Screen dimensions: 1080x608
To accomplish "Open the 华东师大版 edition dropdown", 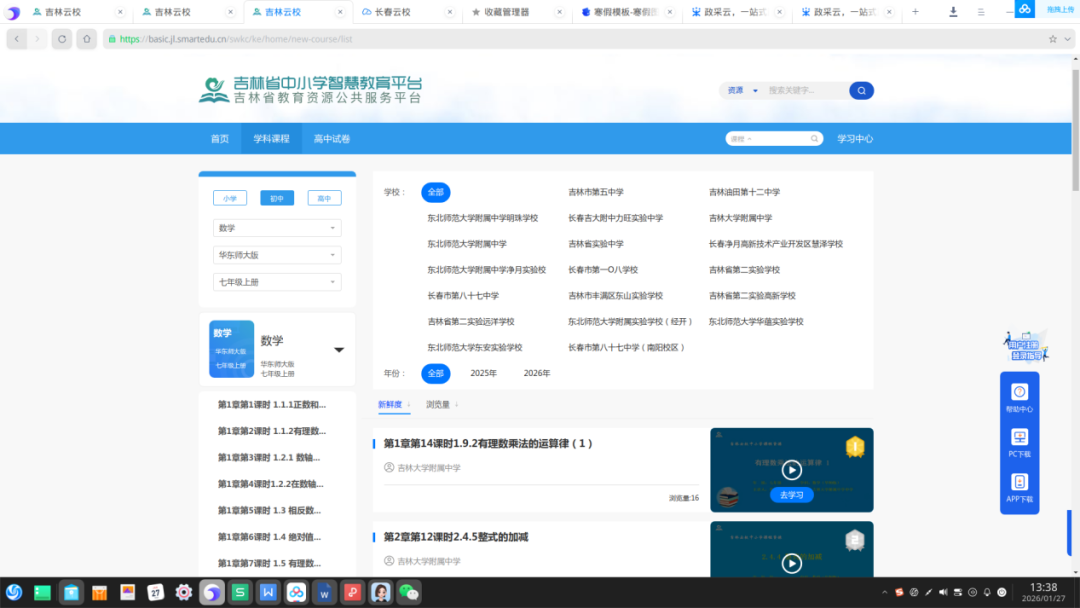I will pyautogui.click(x=277, y=255).
